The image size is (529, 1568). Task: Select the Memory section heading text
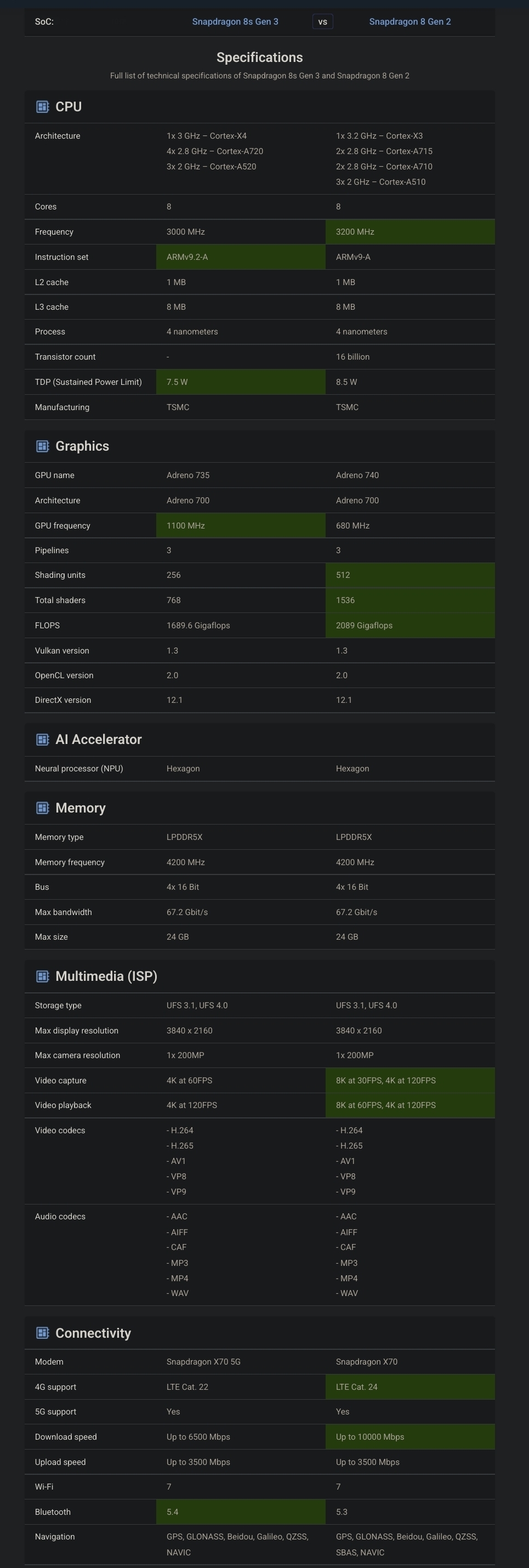point(81,808)
